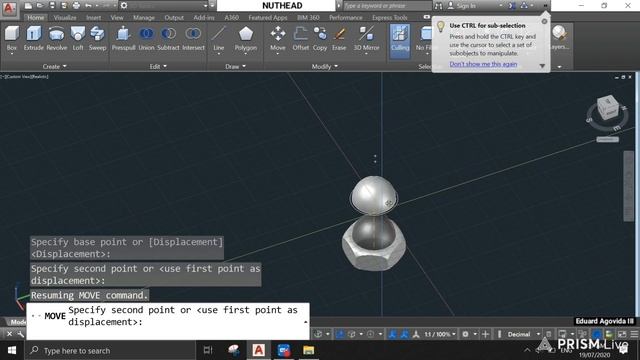640x360 pixels.
Task: Close the CTRL sub-selection tooltip balloon
Action: (x=544, y=21)
